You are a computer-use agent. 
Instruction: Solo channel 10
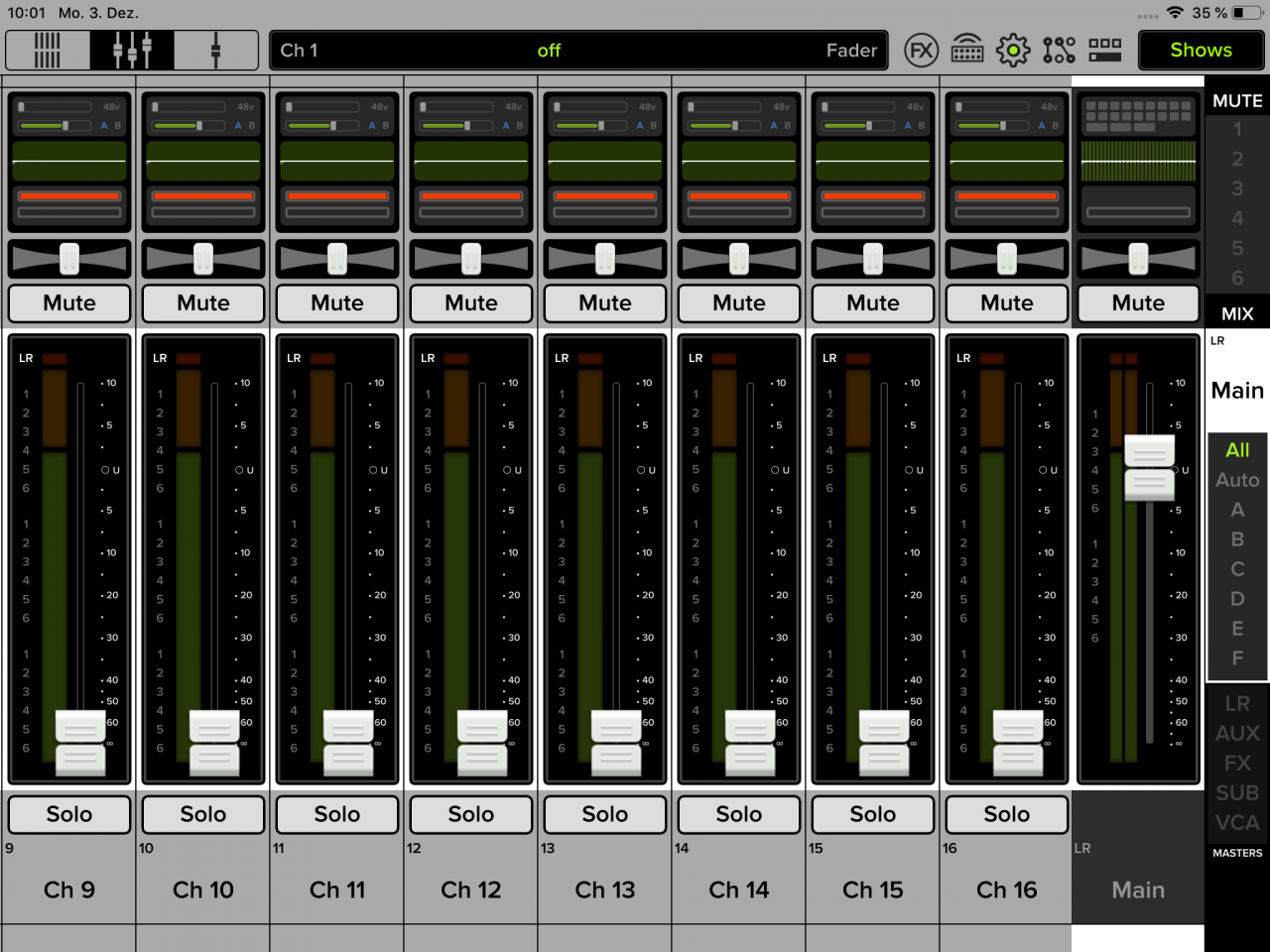[203, 814]
